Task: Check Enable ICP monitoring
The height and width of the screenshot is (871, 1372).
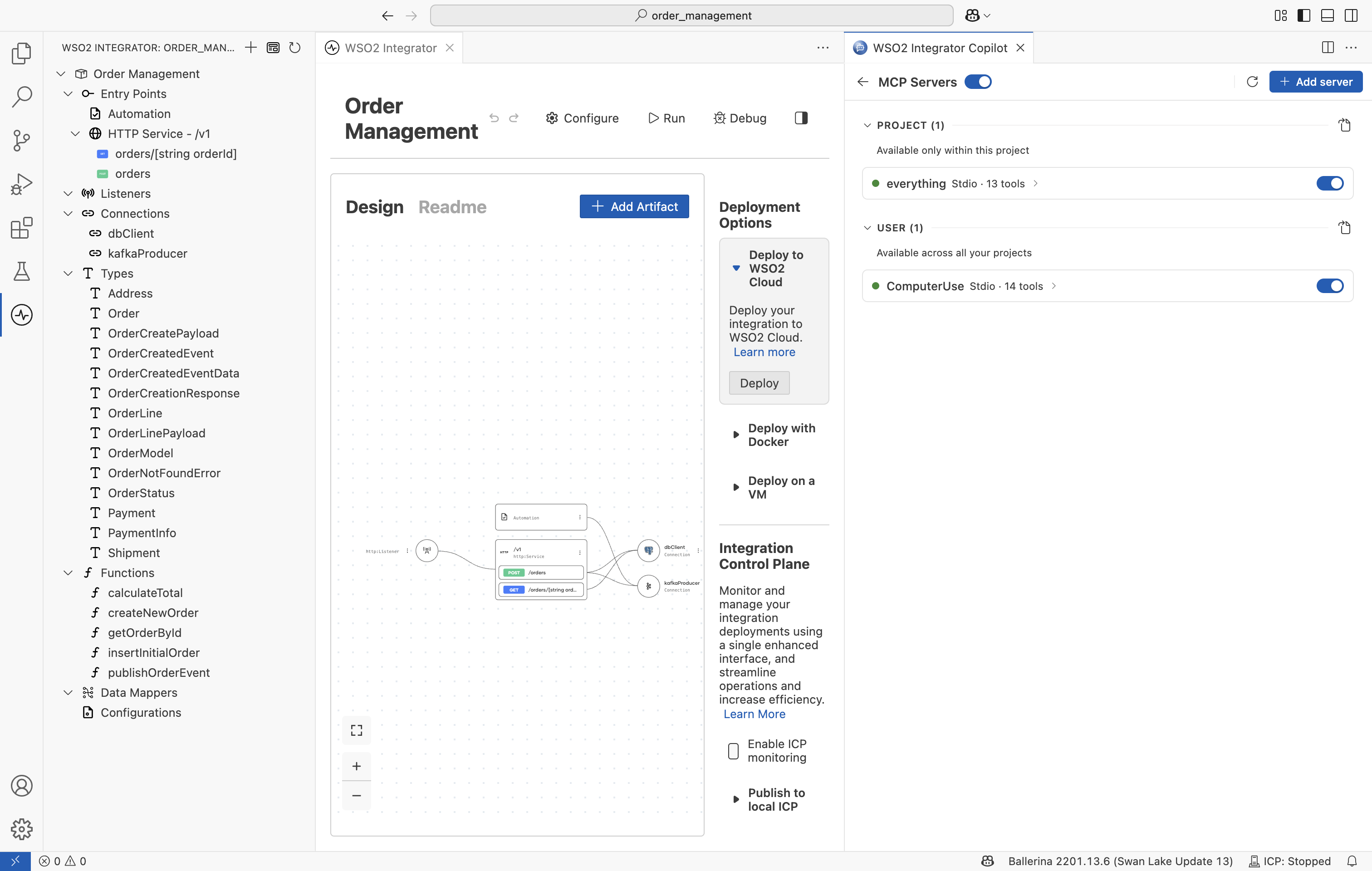Action: pos(733,751)
